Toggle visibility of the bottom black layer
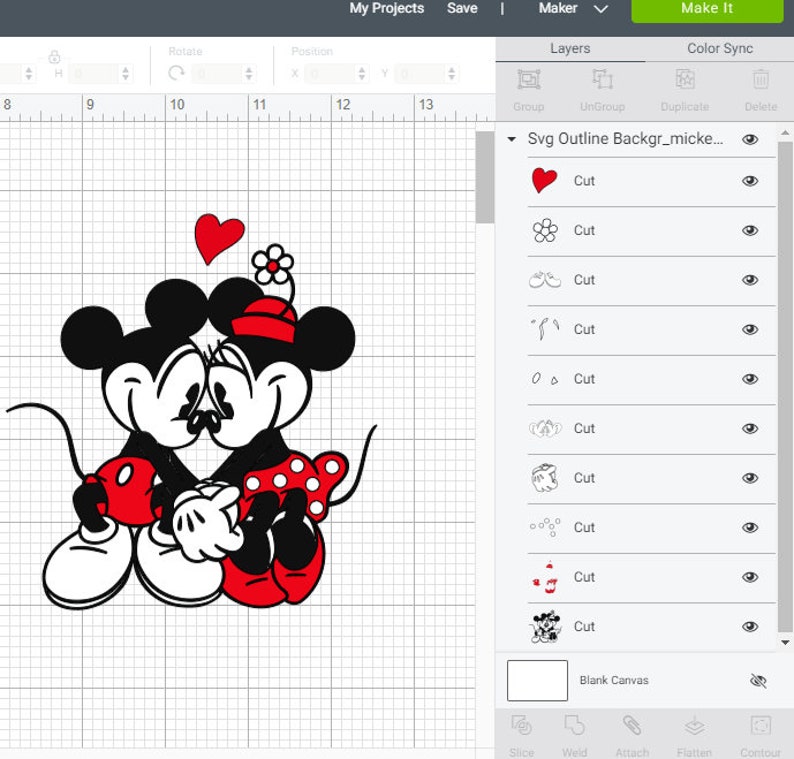 (750, 626)
